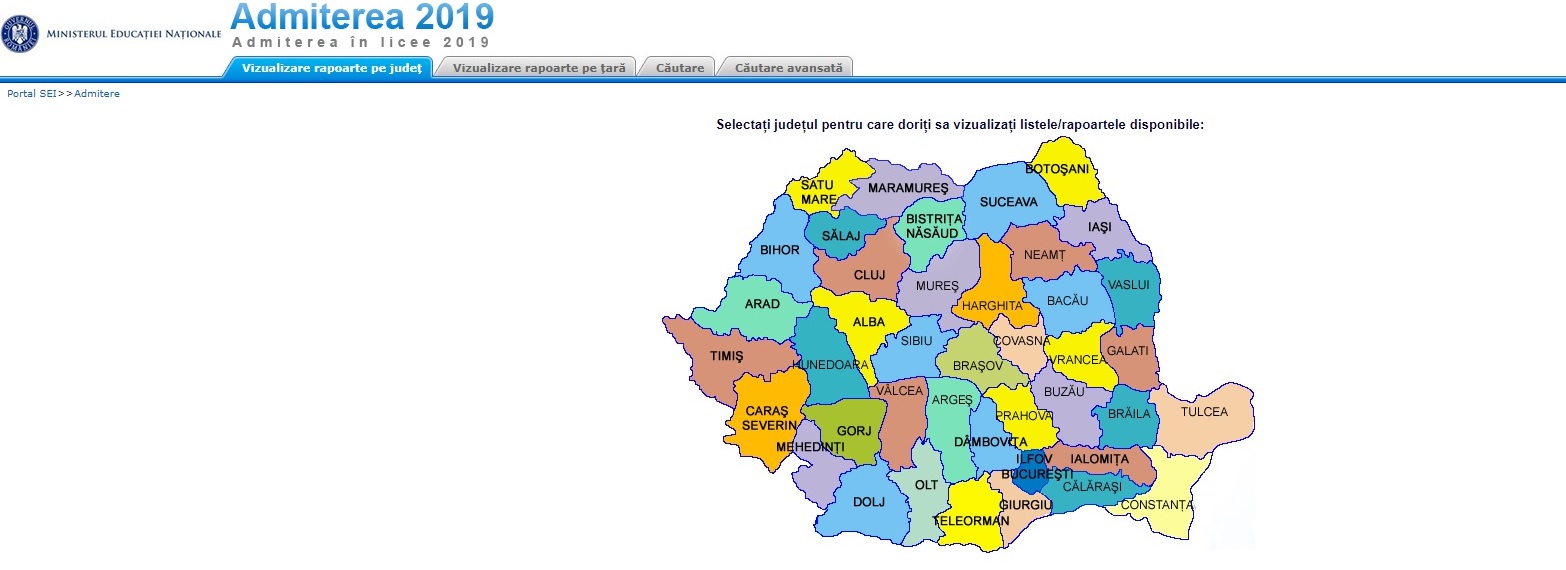The height and width of the screenshot is (570, 1566).
Task: Switch to Vizualizare rapoarte pe țară tab
Action: 539,68
